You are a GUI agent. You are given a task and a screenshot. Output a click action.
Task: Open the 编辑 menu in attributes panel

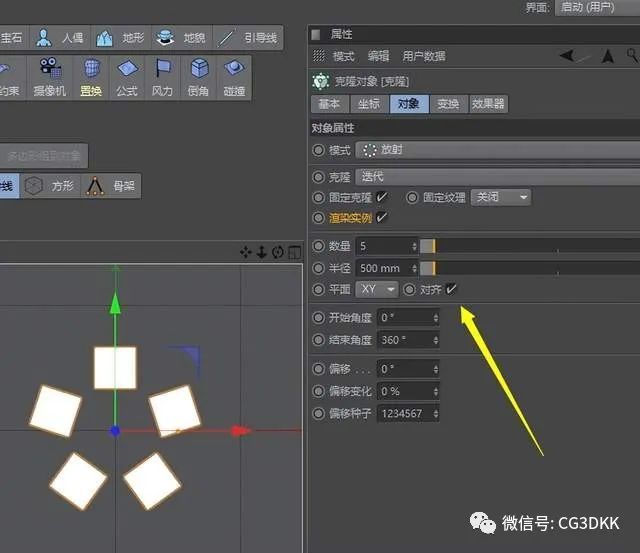pyautogui.click(x=378, y=56)
